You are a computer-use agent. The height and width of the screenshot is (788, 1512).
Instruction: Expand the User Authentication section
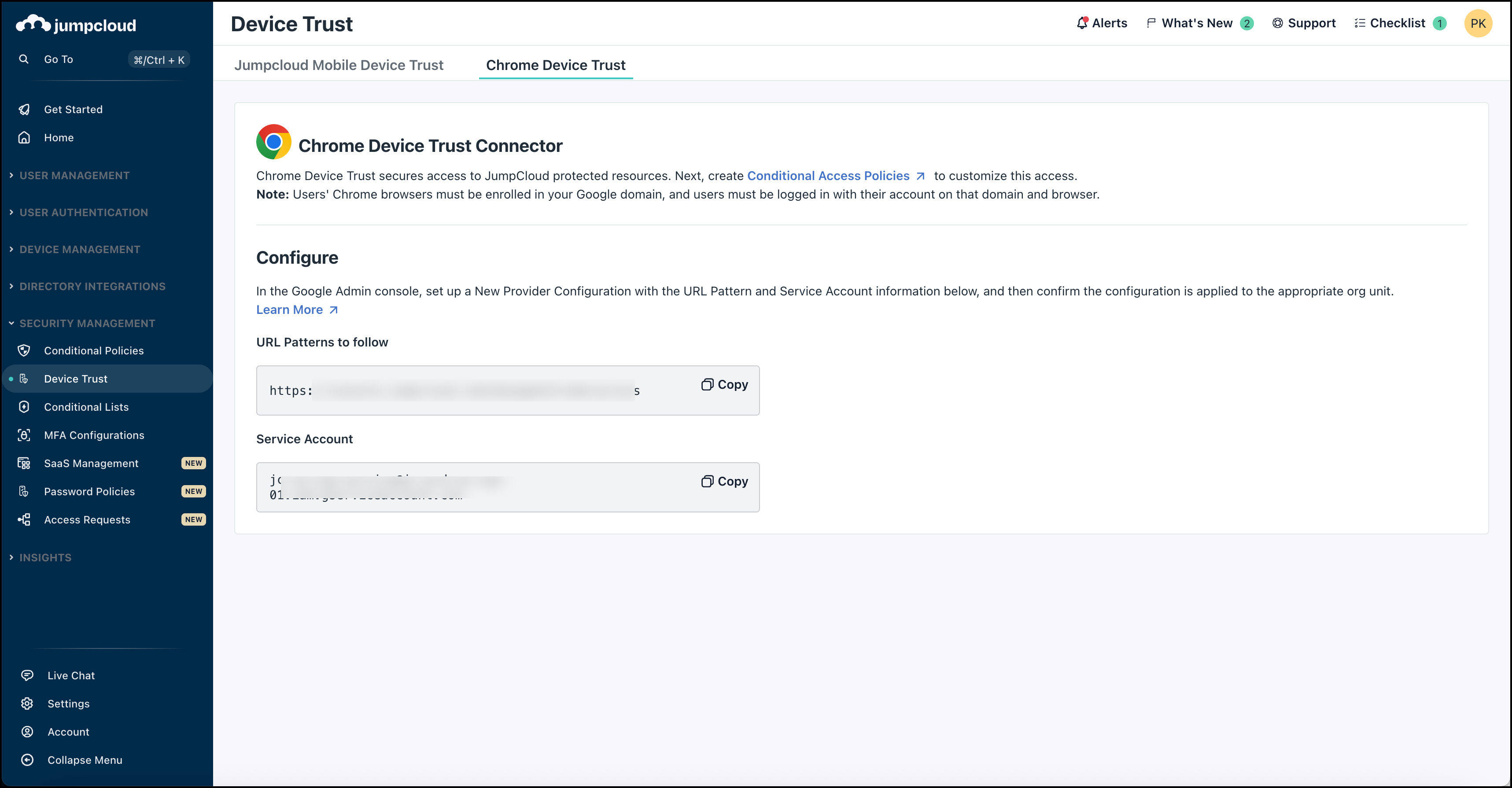79,212
